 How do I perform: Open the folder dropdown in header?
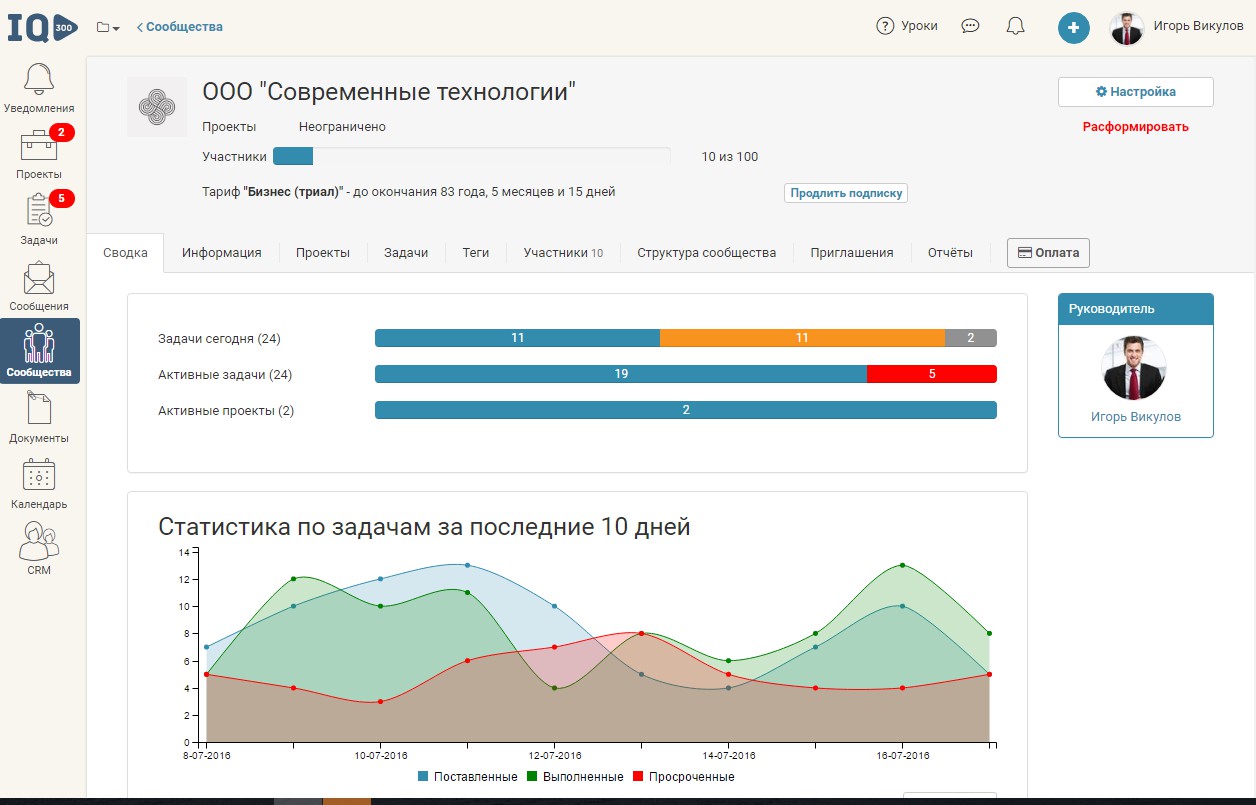(x=108, y=27)
